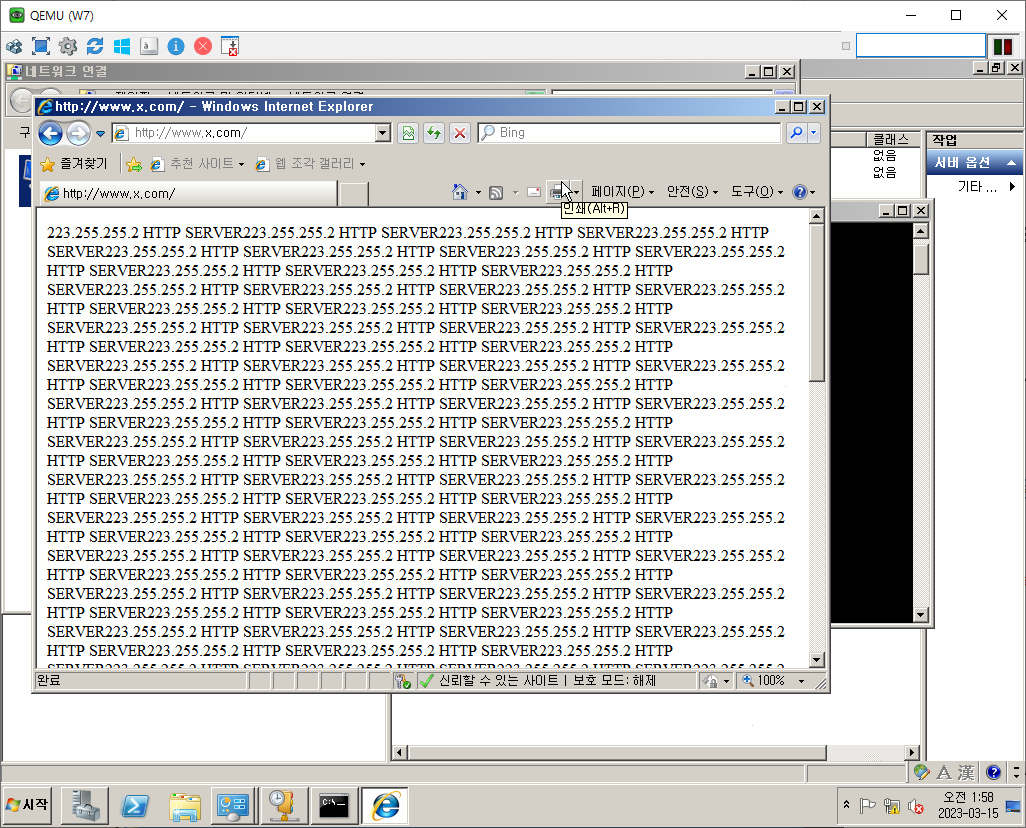Click the green Refresh arrows button
The image size is (1026, 828).
[x=434, y=133]
